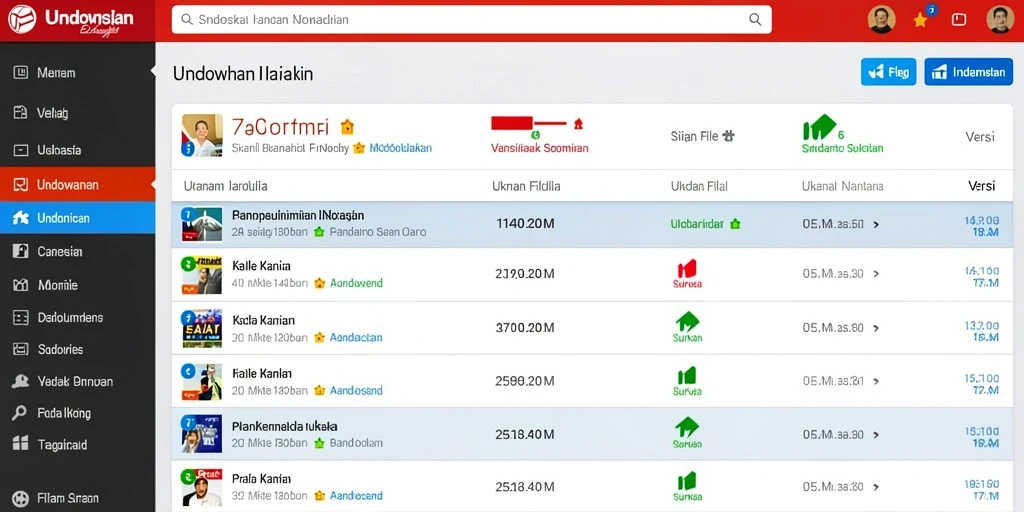Select the Undonican sidebar item
1024x512 pixels.
pos(78,218)
